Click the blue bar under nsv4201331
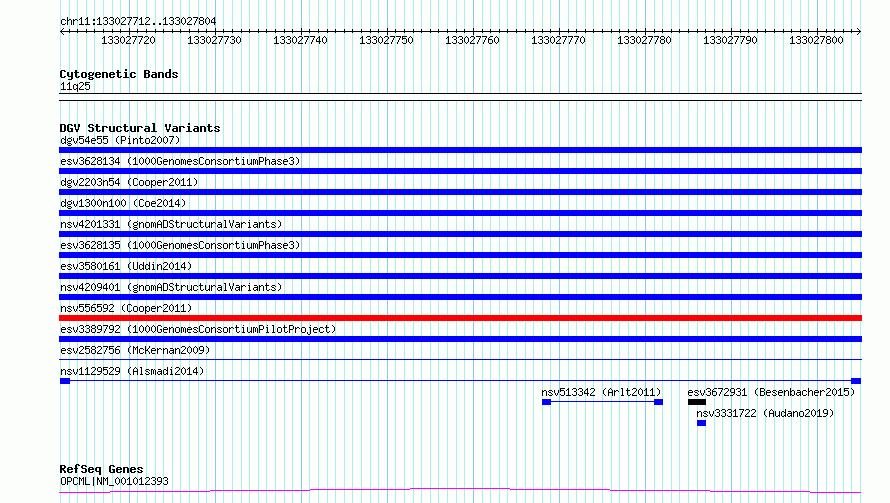The width and height of the screenshot is (890, 503). pyautogui.click(x=460, y=234)
